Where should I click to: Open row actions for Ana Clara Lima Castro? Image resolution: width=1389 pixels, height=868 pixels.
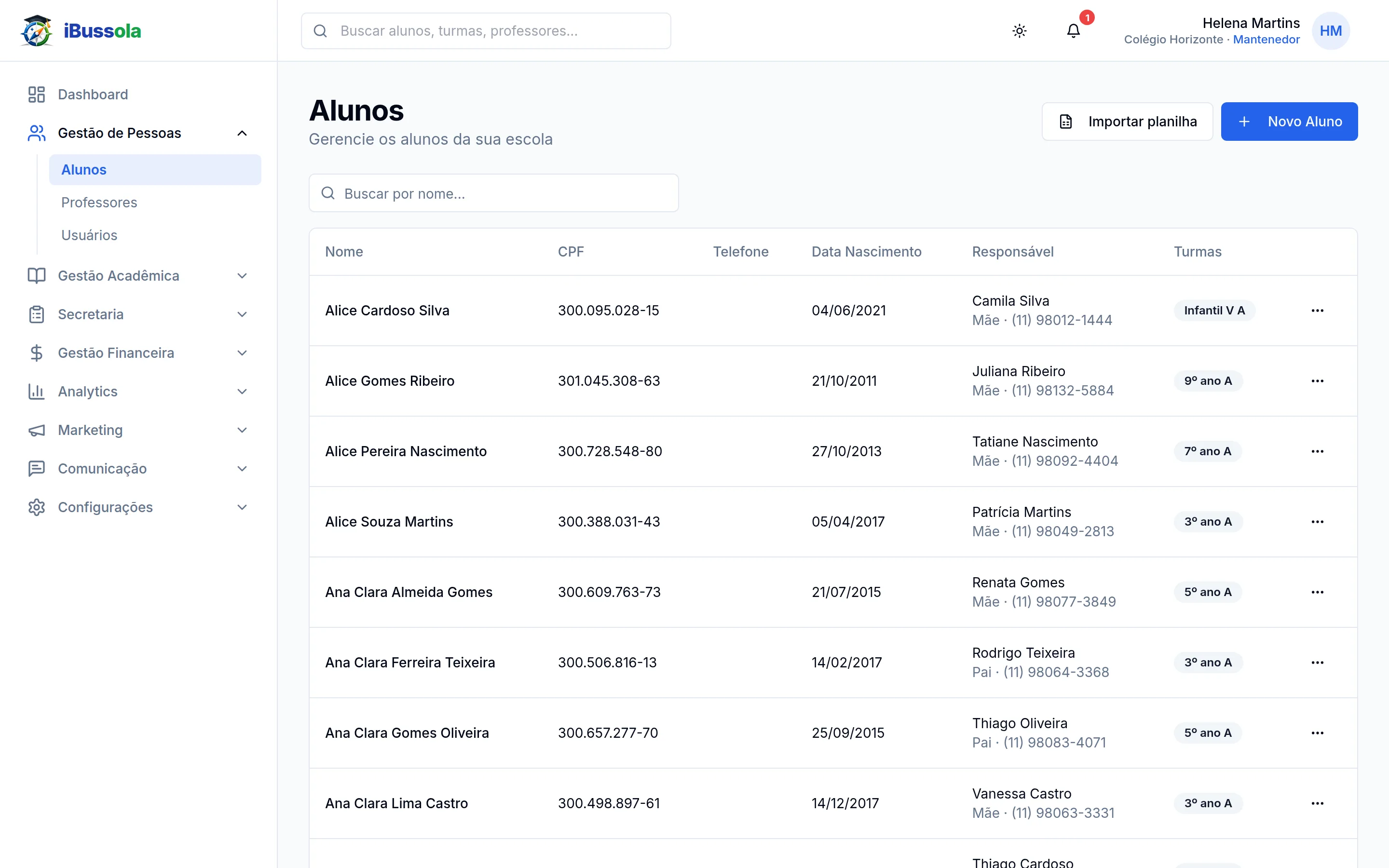[x=1317, y=804]
